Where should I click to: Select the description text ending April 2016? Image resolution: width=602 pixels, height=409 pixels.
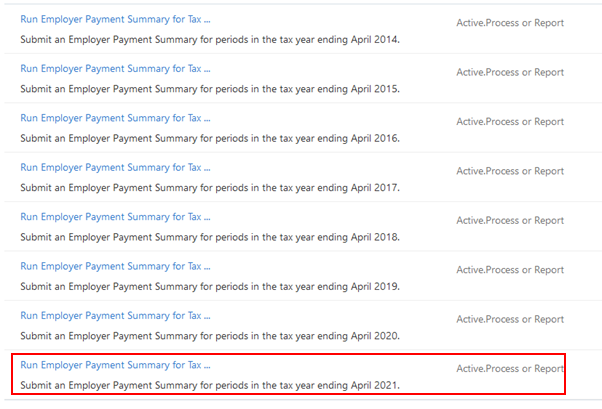(x=210, y=138)
